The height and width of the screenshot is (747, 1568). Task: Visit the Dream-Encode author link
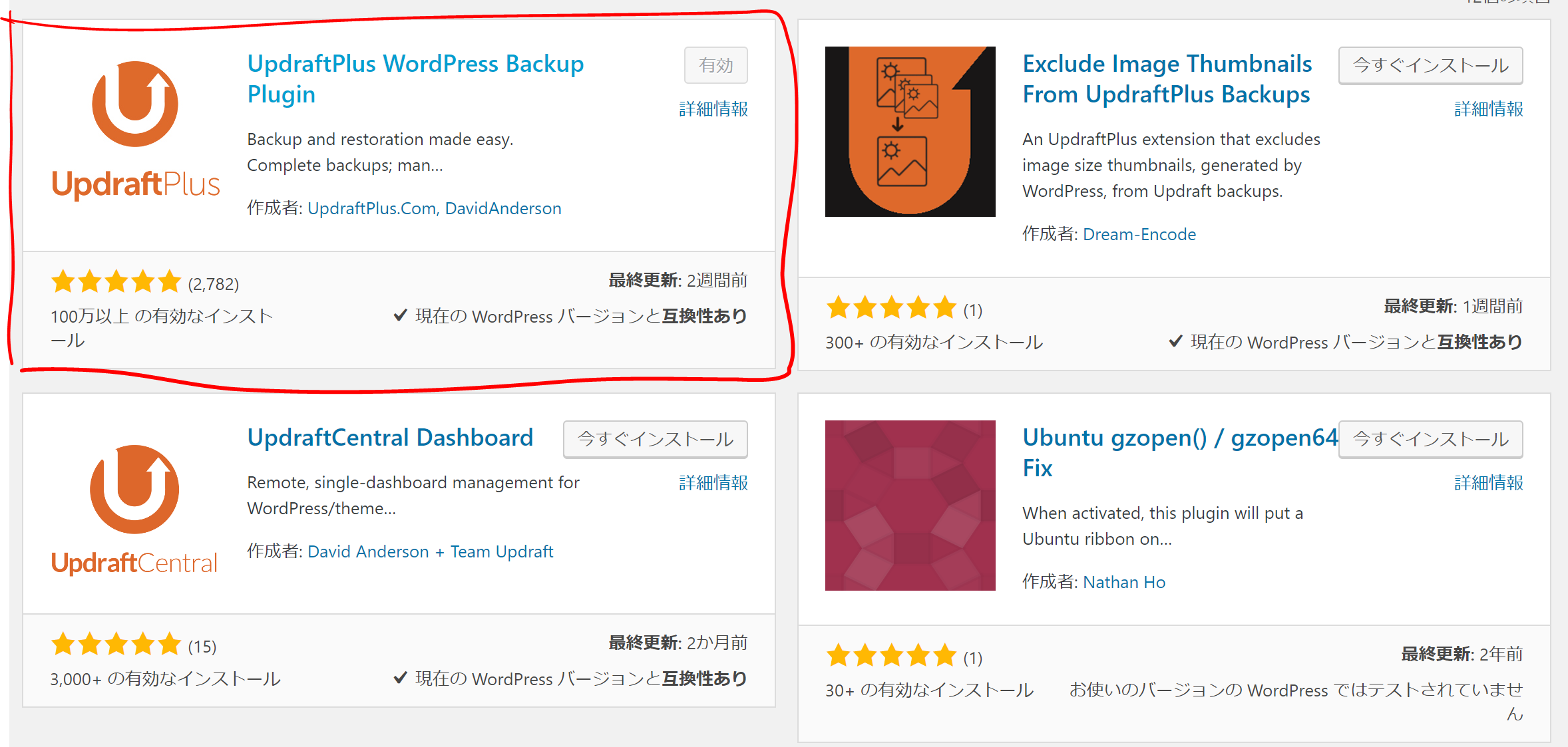(x=1139, y=234)
